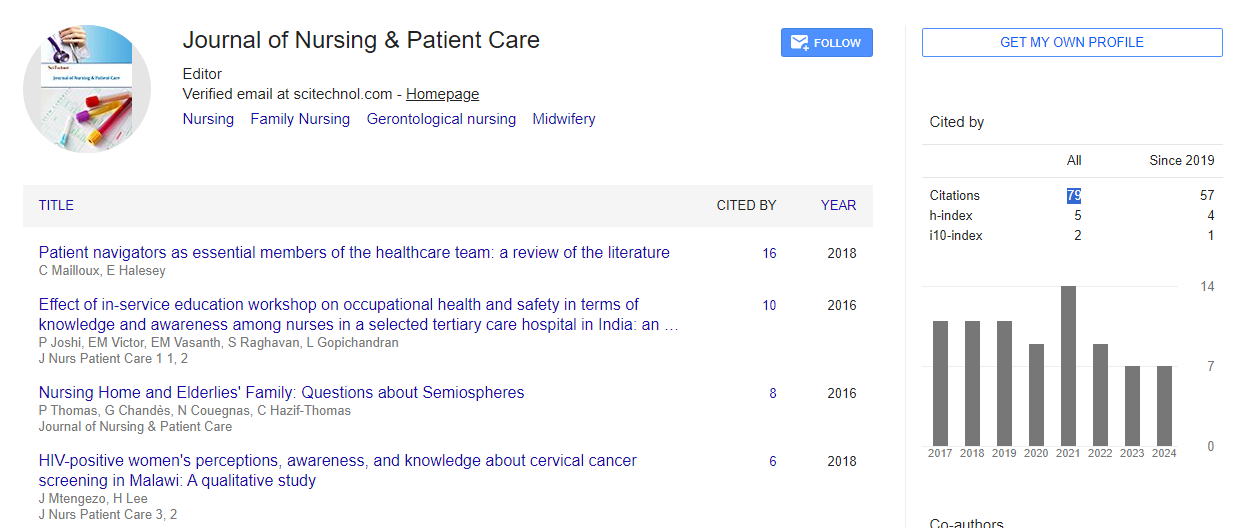Open the Homepage link
The image size is (1256, 528).
tap(442, 94)
